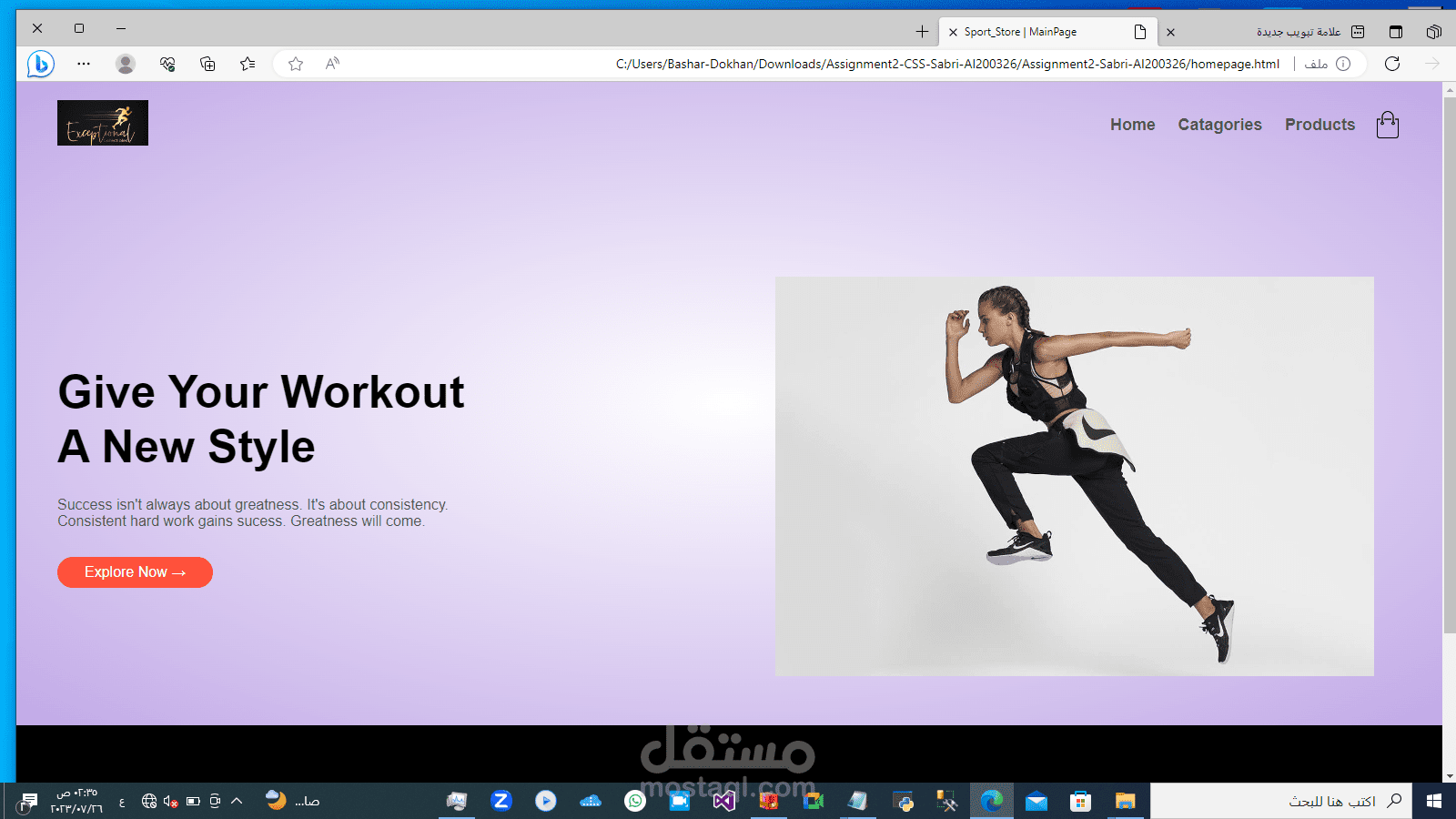This screenshot has height=819, width=1456.
Task: Open Zoom from the taskbar
Action: [500, 801]
